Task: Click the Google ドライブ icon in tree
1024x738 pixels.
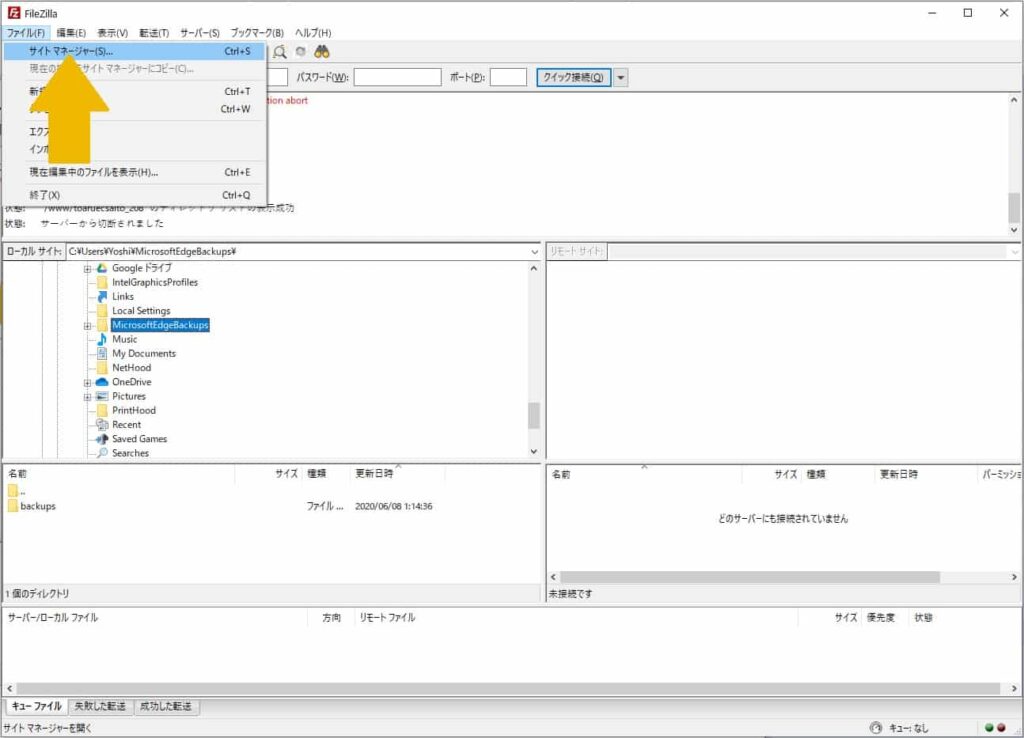Action: click(x=102, y=268)
